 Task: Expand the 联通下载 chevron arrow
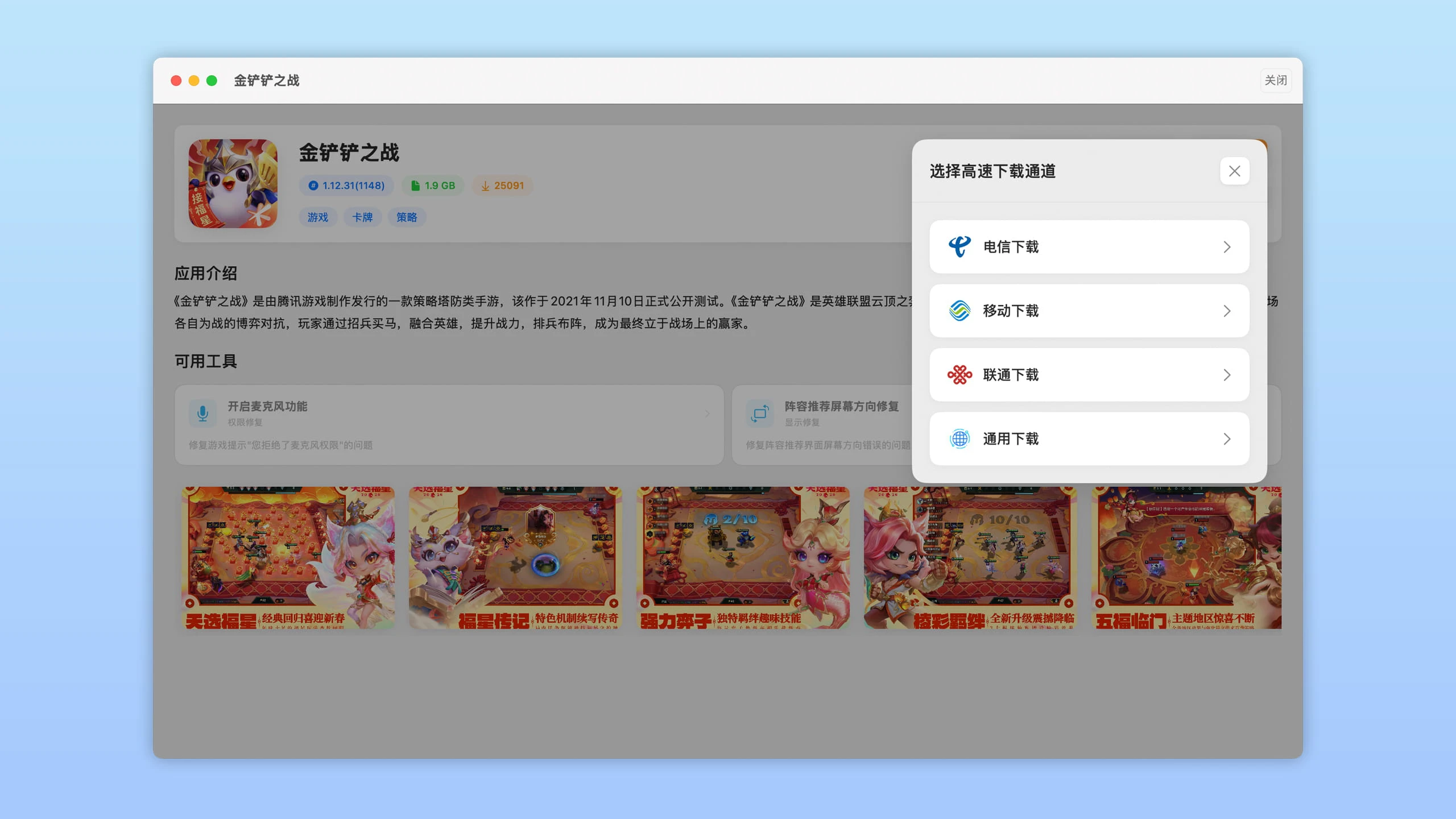(1227, 375)
